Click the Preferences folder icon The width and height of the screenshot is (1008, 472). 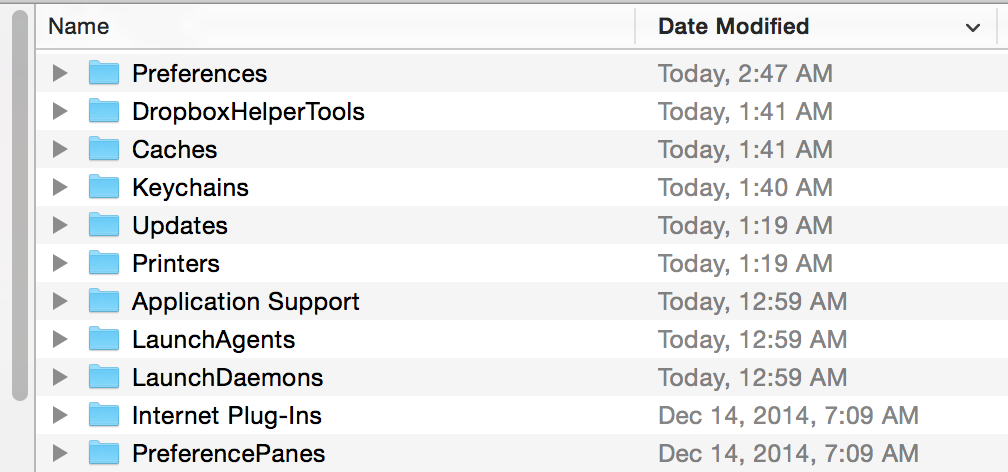click(x=104, y=73)
